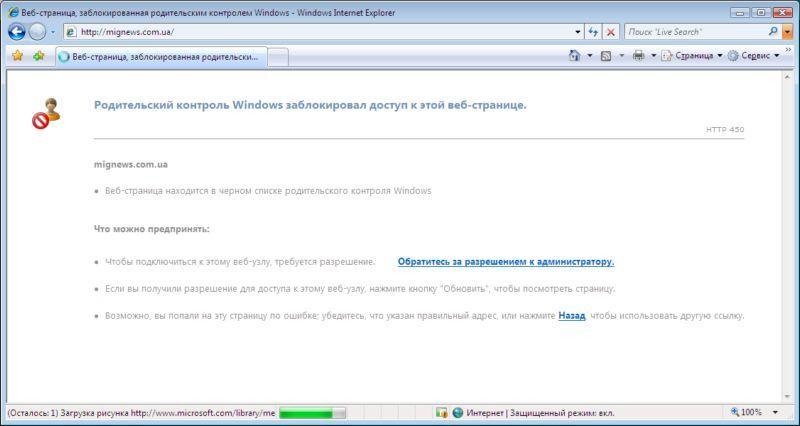Click the Home page icon

point(574,56)
